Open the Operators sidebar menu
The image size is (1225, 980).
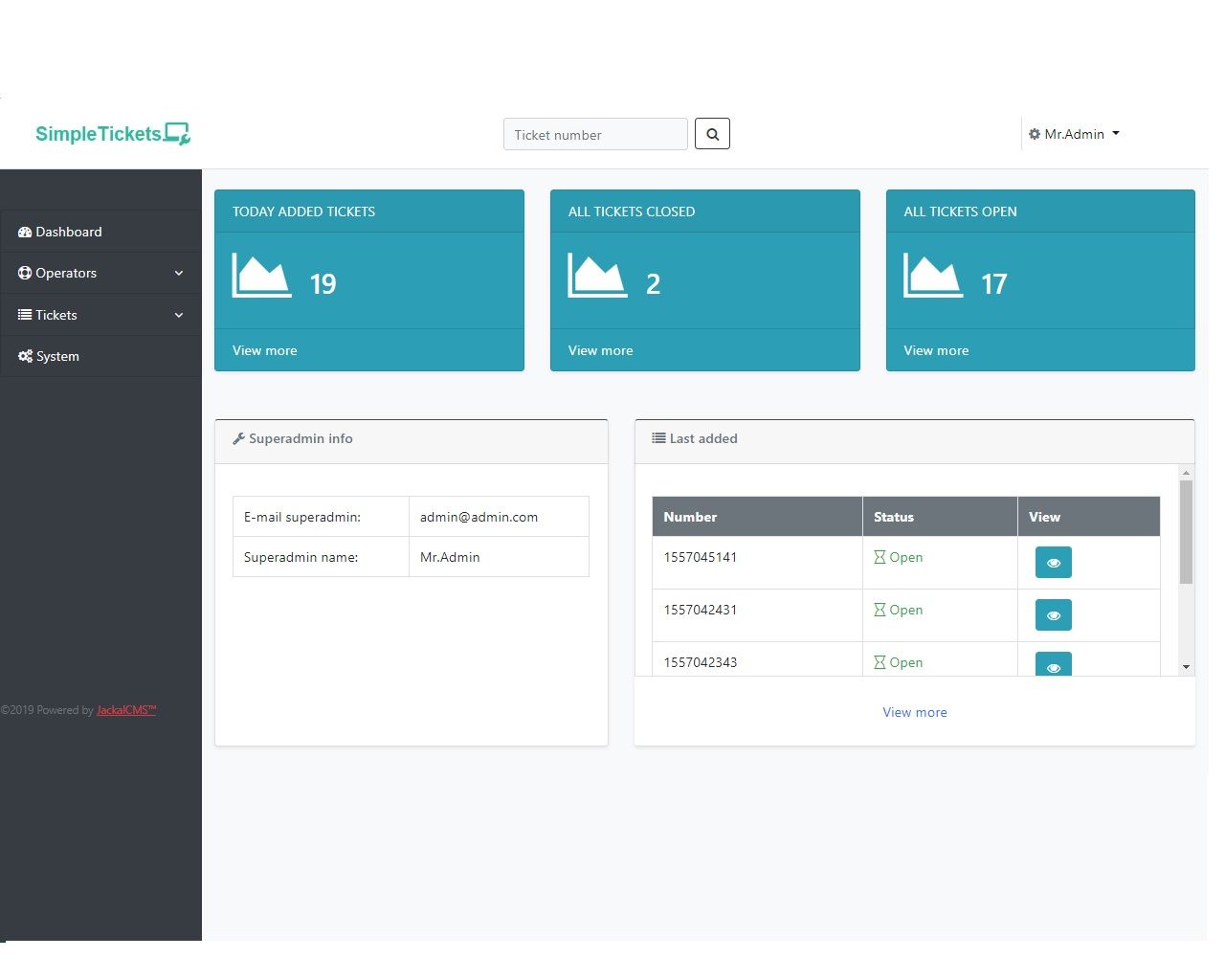[100, 273]
